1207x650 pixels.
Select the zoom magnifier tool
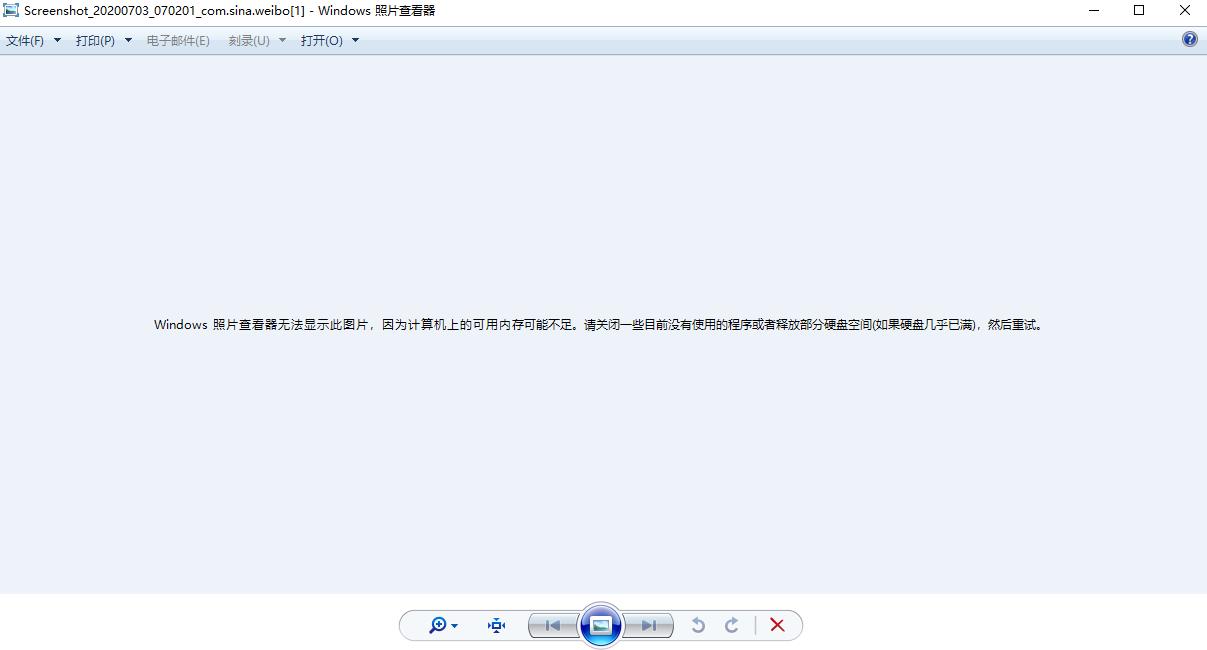pyautogui.click(x=436, y=624)
